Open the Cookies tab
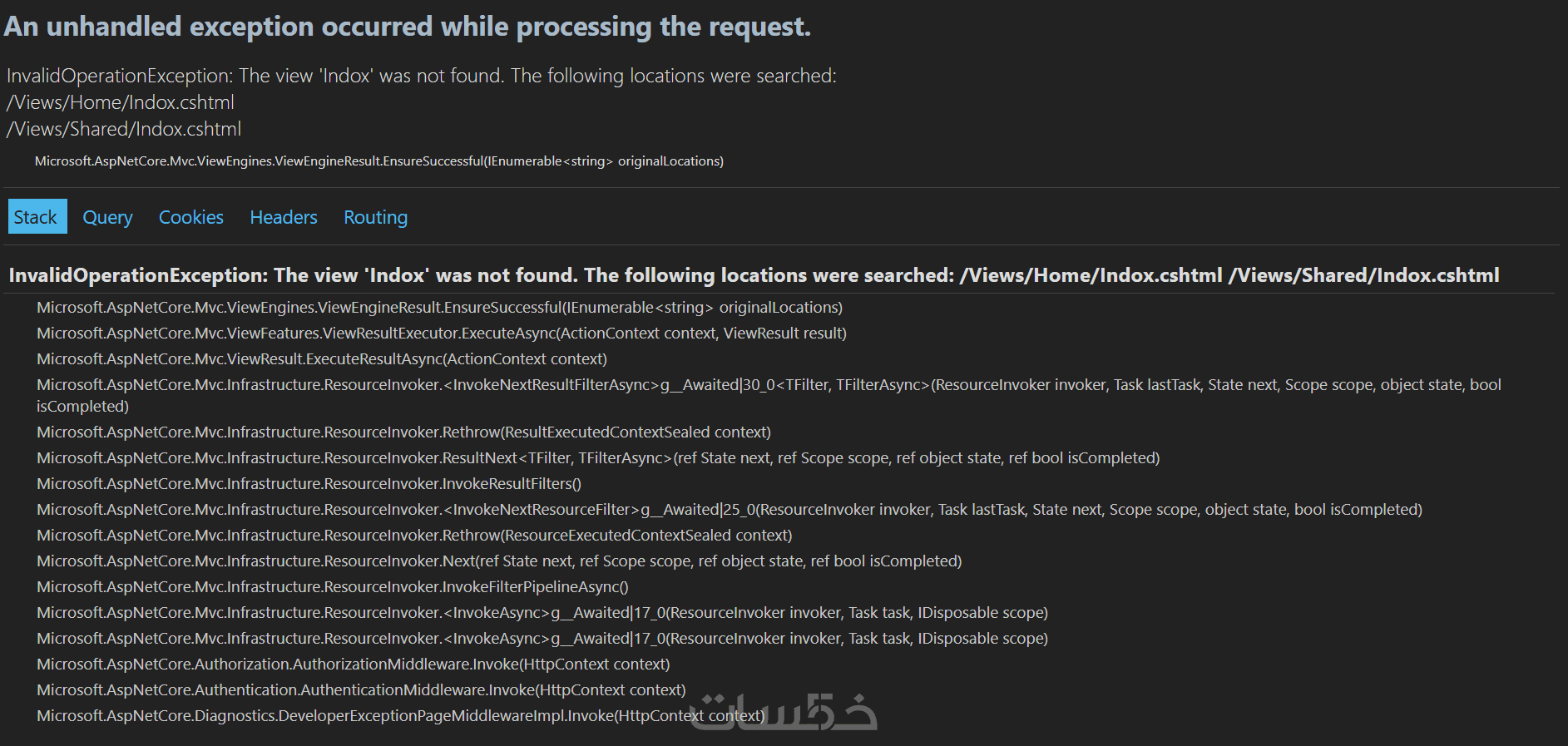 pyautogui.click(x=190, y=217)
